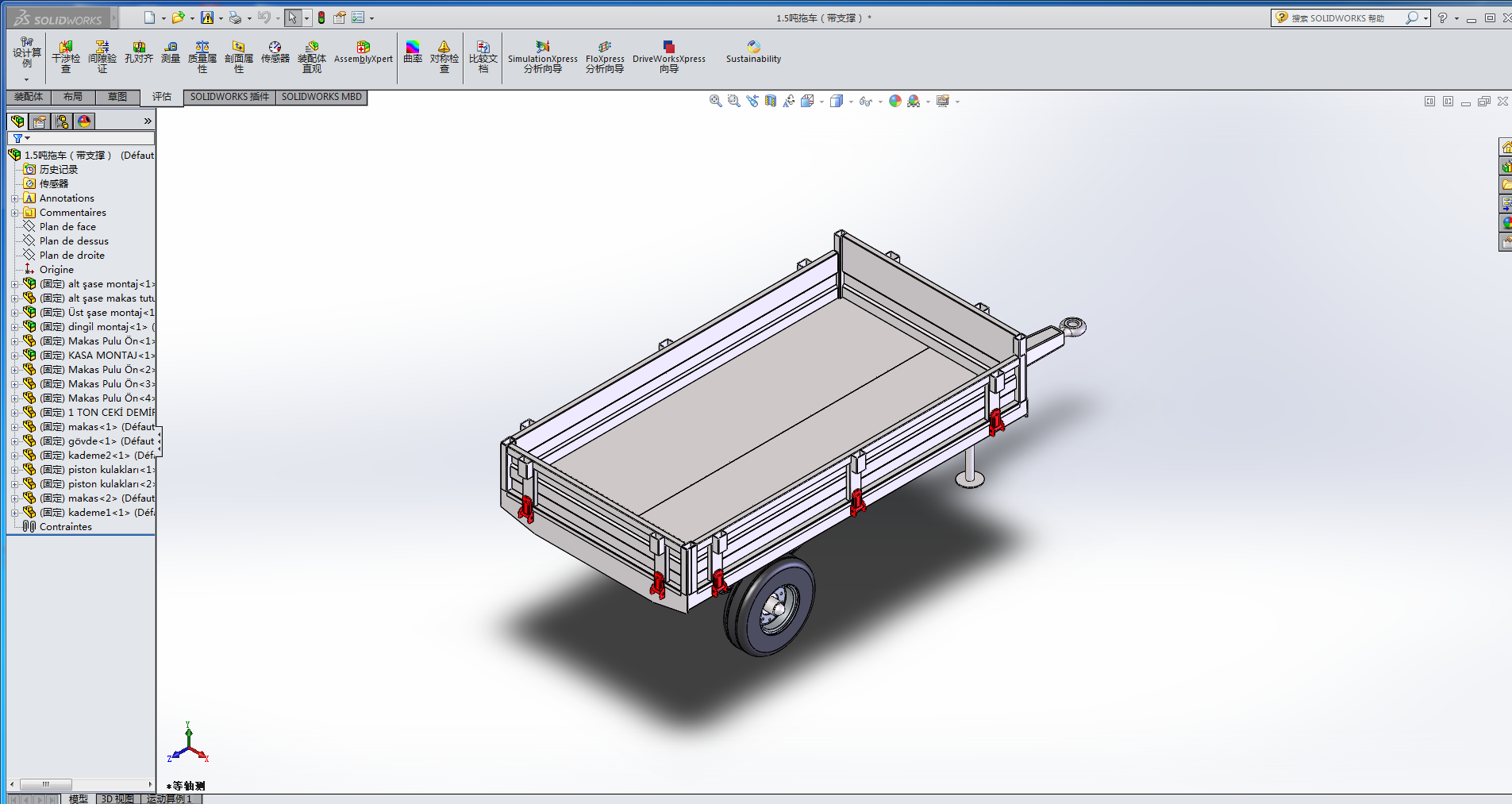Open 质量属性 mass properties

click(202, 56)
